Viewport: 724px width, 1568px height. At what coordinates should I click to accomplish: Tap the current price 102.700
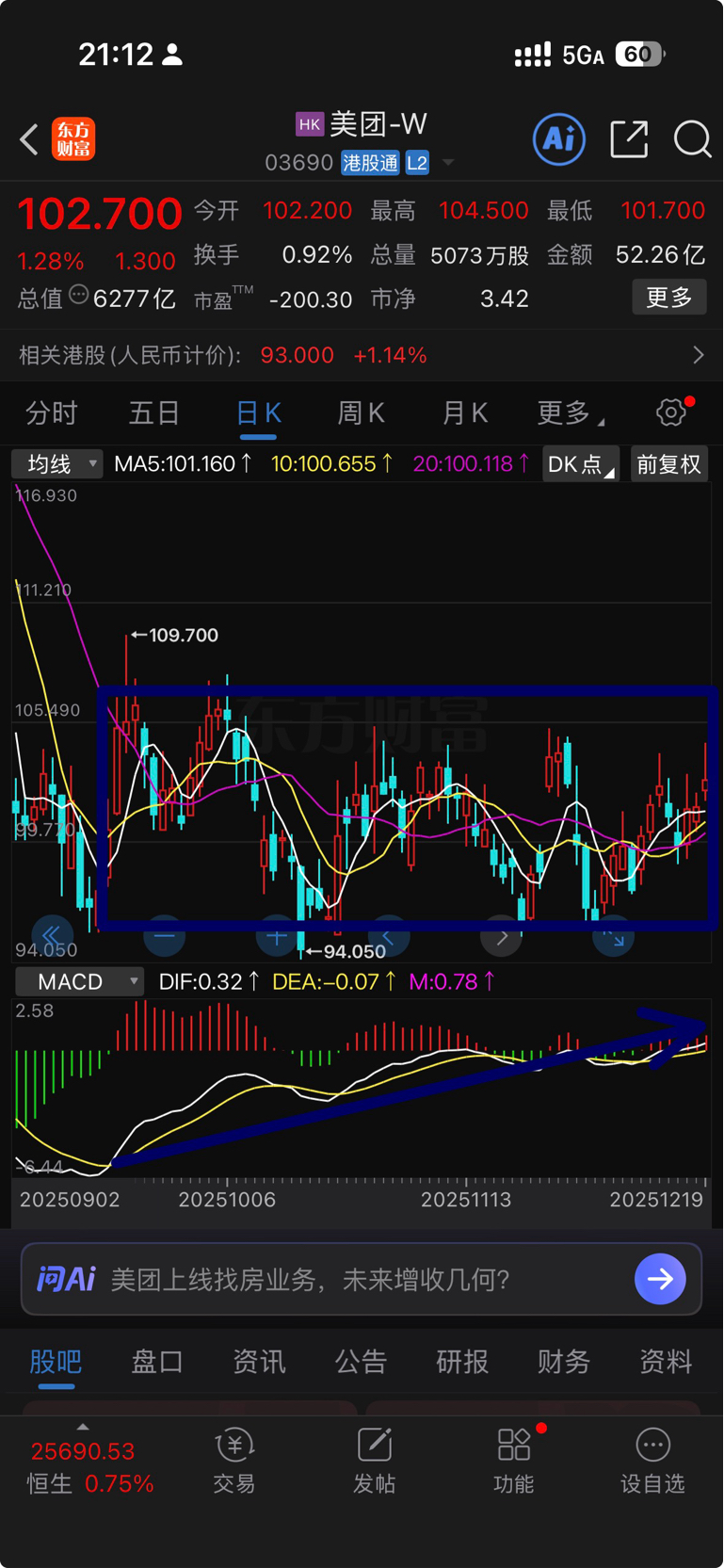click(100, 214)
